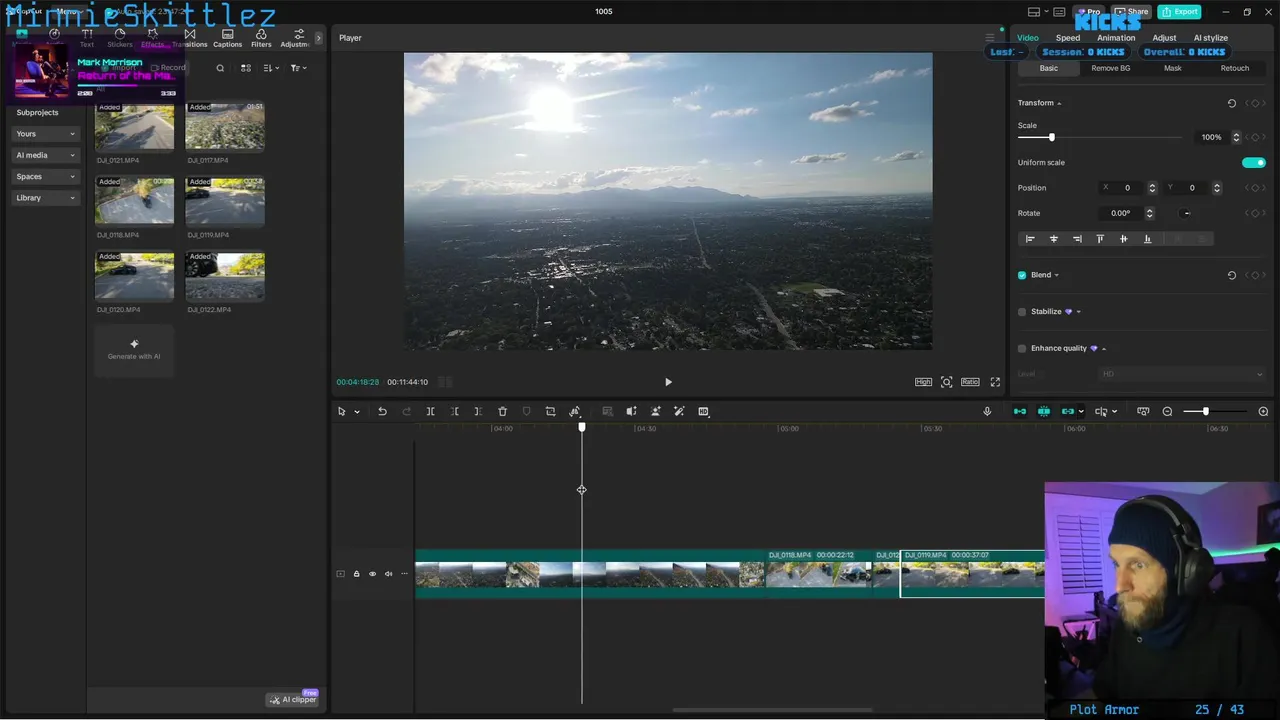This screenshot has height=720, width=1280.
Task: Align clip to top edge
Action: (x=1100, y=239)
